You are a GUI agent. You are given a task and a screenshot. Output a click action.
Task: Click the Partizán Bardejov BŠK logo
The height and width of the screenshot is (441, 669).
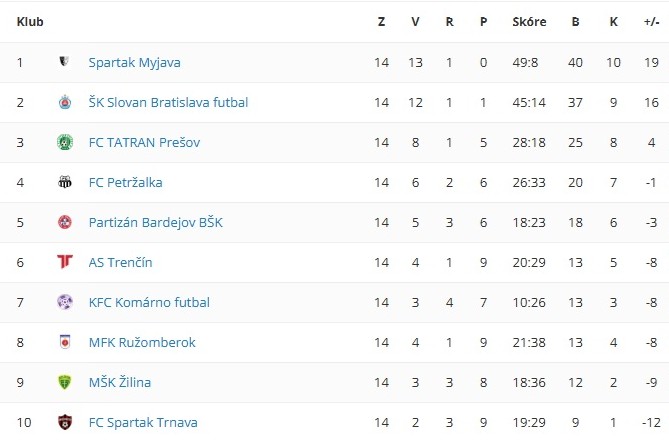tap(65, 222)
